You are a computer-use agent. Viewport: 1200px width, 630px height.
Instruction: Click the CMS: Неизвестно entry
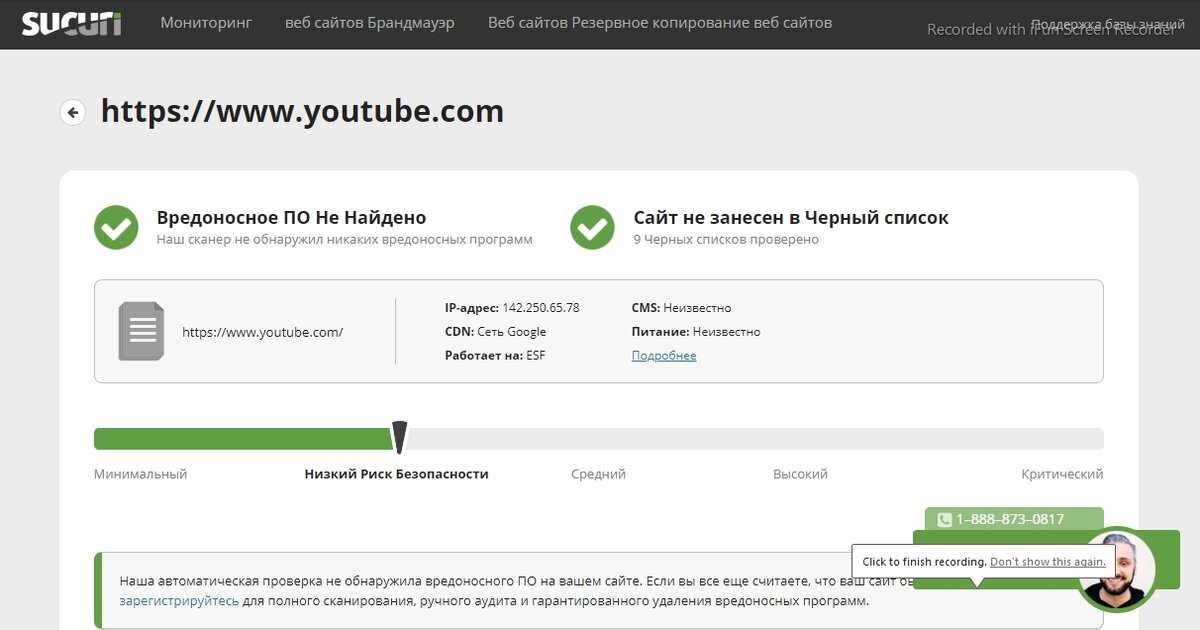681,308
